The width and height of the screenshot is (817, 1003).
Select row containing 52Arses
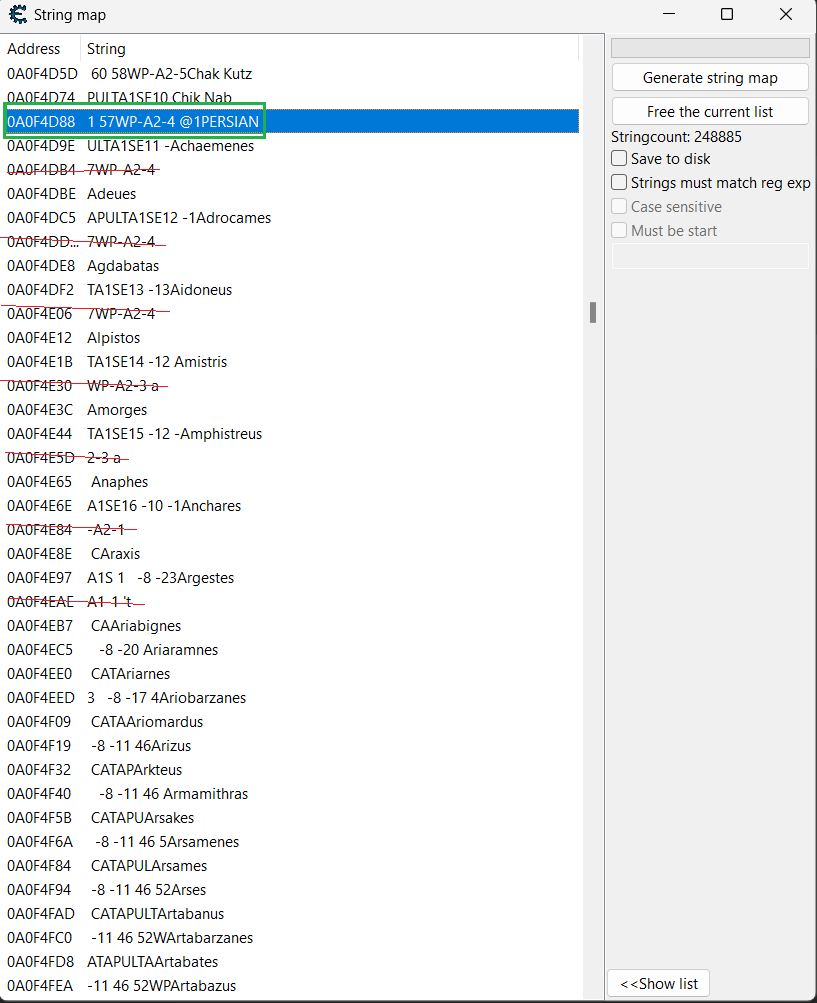click(290, 889)
